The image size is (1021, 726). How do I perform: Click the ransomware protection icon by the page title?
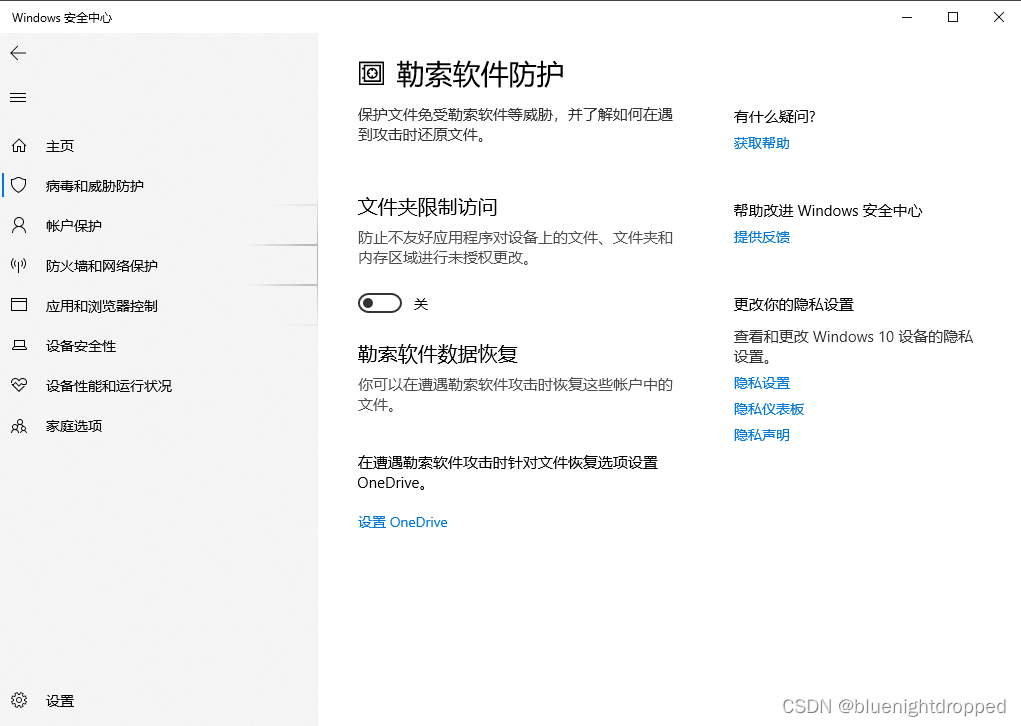click(x=372, y=73)
